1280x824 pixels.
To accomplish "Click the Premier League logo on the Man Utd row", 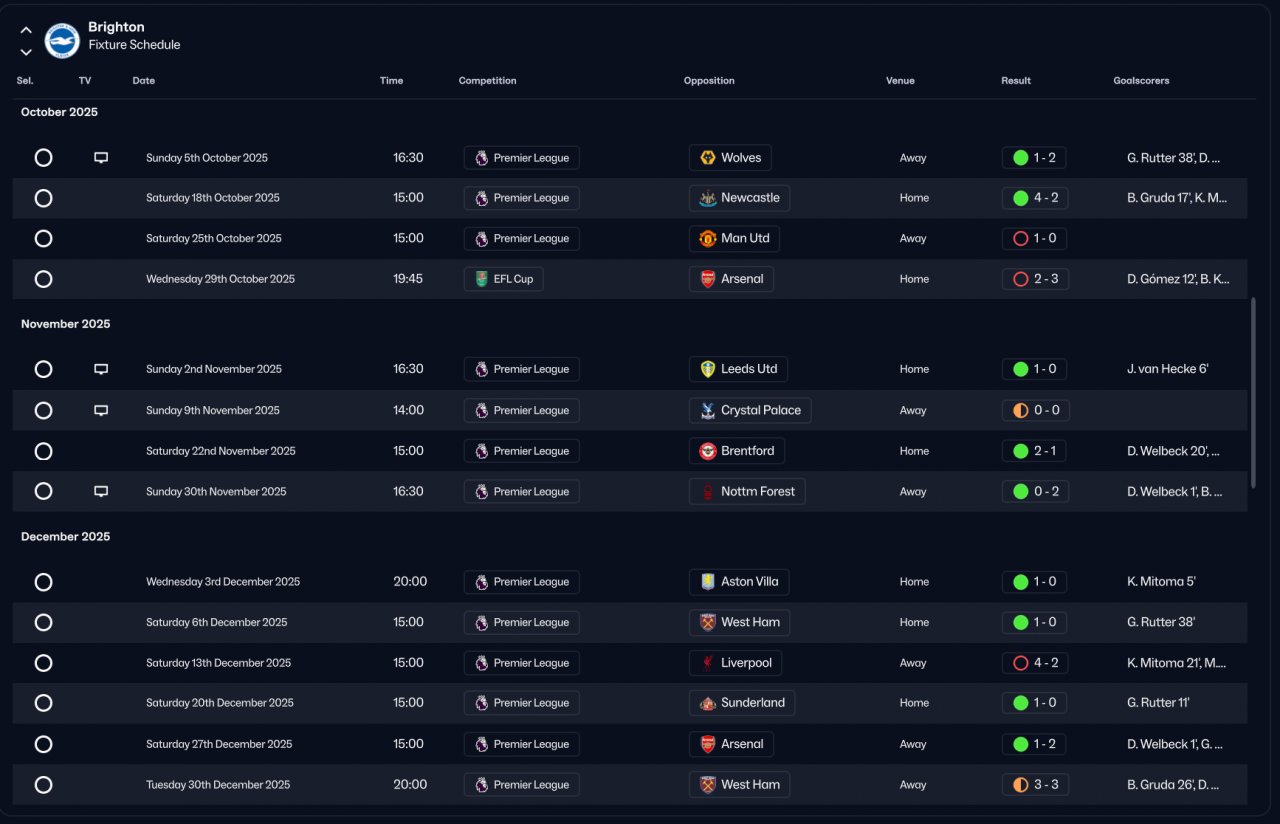I will click(481, 238).
